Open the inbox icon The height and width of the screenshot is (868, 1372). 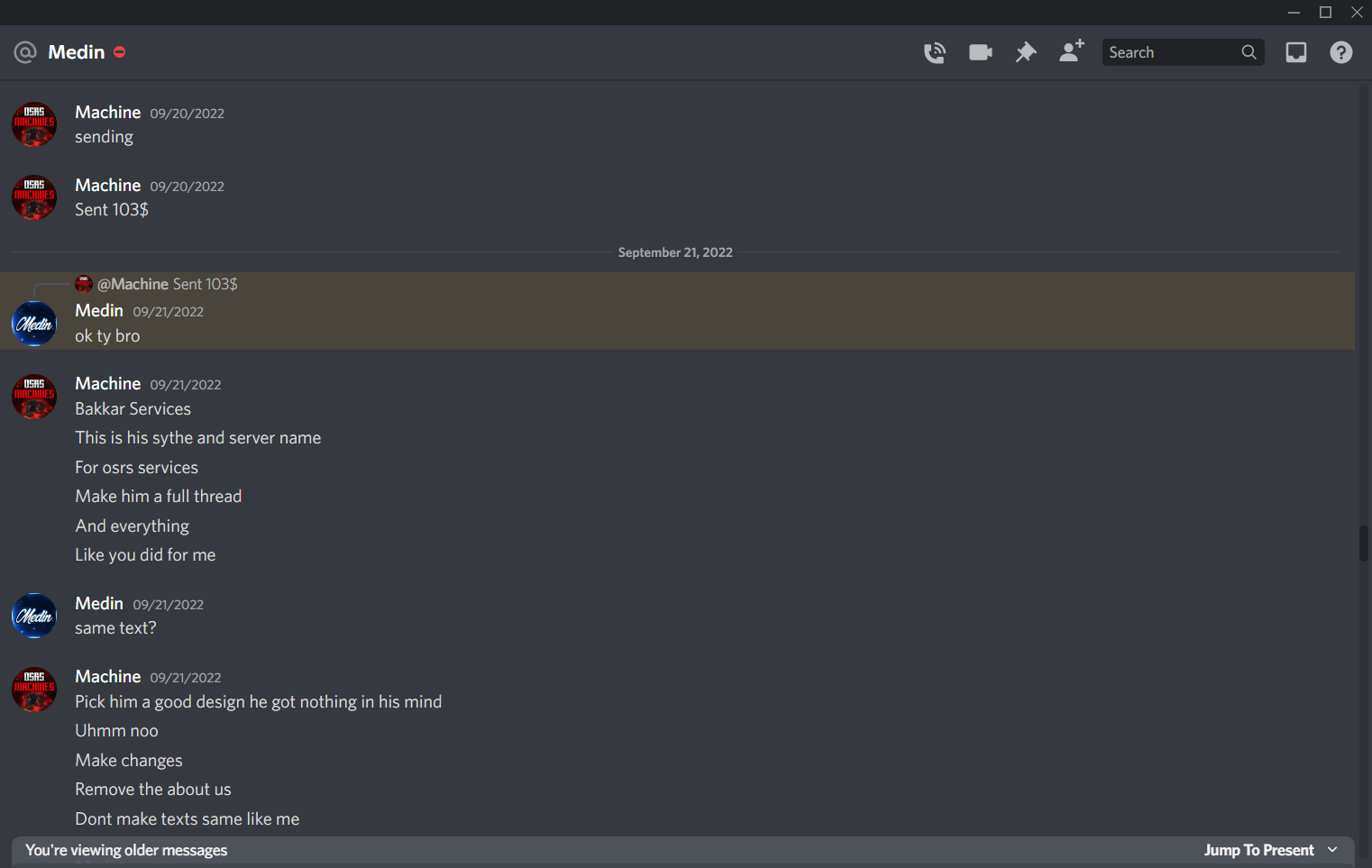1296,52
